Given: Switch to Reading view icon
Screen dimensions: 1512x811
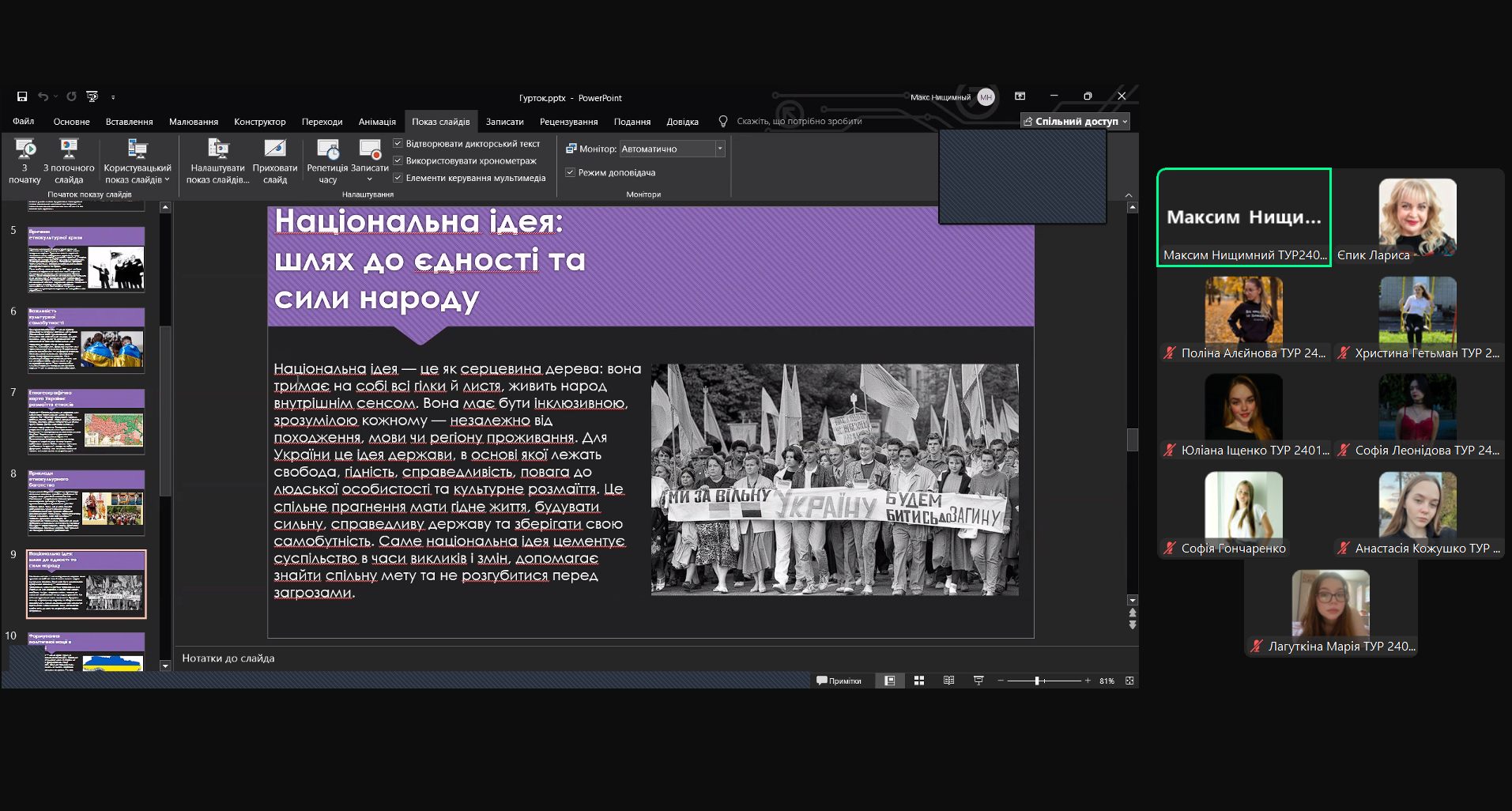Looking at the screenshot, I should (948, 681).
